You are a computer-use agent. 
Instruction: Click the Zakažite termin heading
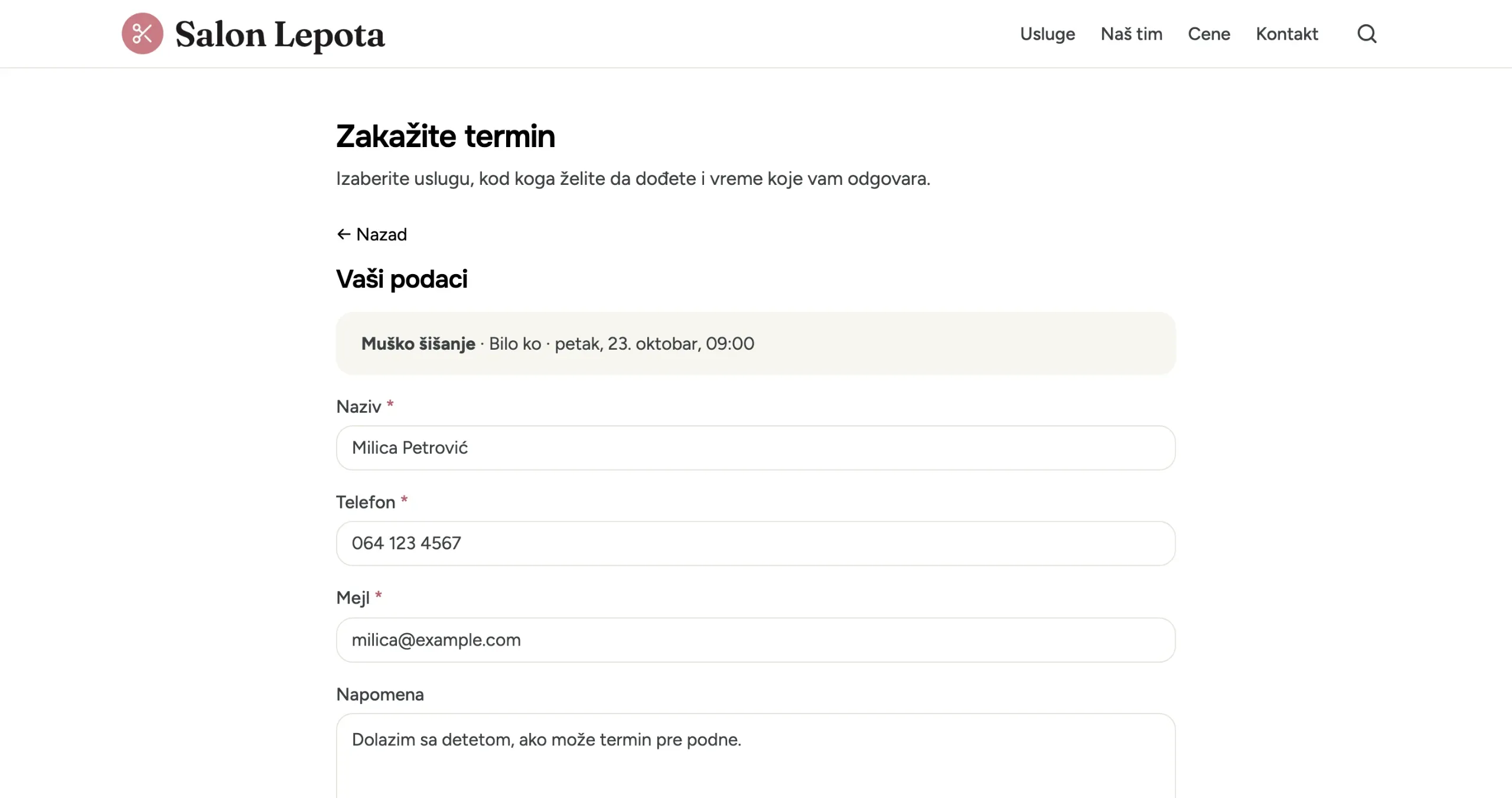(x=445, y=136)
